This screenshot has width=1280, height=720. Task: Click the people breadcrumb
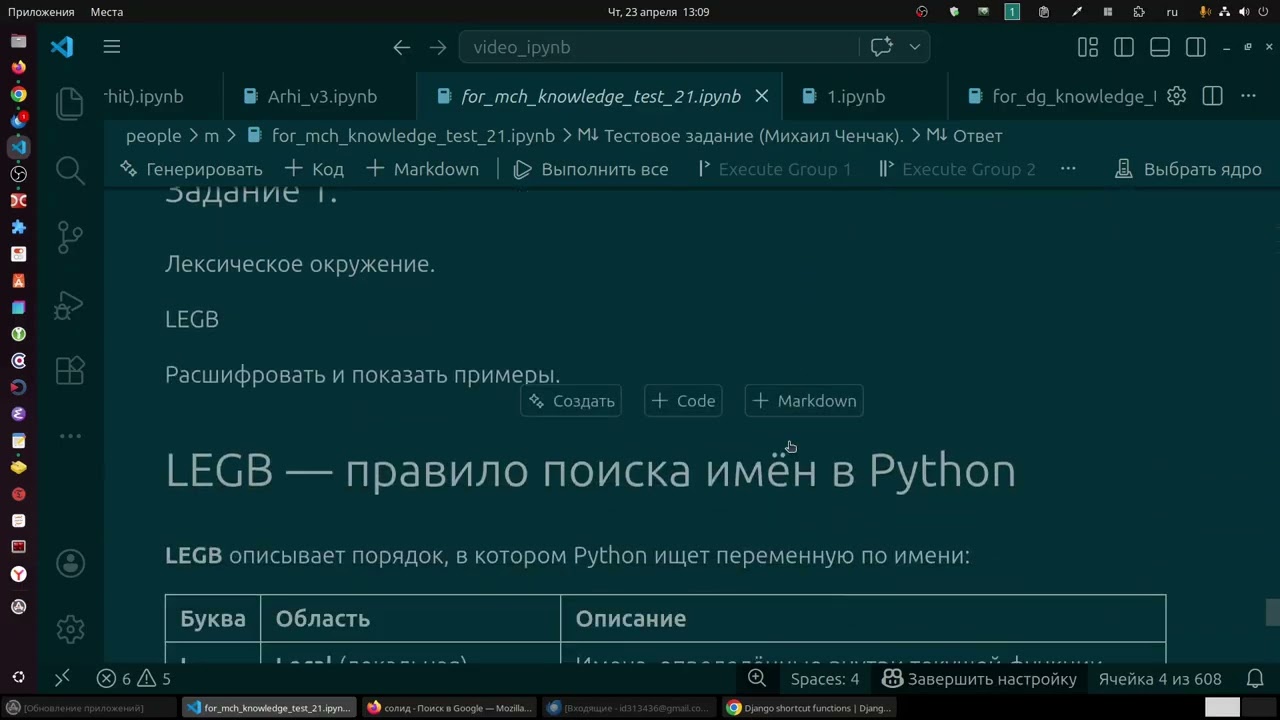coord(153,135)
